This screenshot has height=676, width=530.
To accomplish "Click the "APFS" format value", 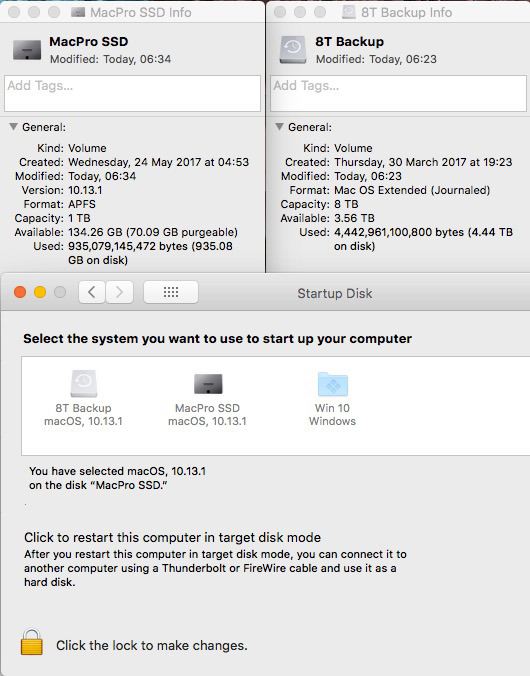I will point(82,204).
